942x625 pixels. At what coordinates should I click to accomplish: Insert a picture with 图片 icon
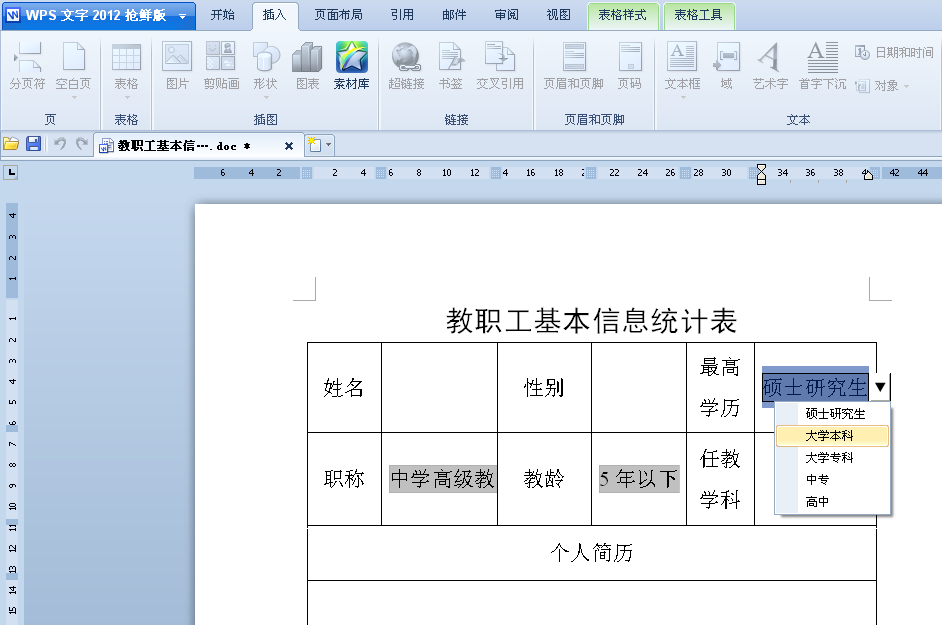[x=177, y=65]
